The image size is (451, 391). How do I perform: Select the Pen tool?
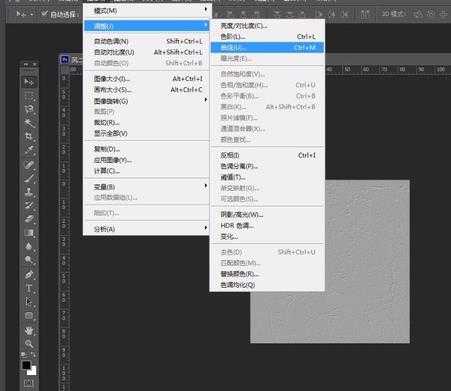29,274
